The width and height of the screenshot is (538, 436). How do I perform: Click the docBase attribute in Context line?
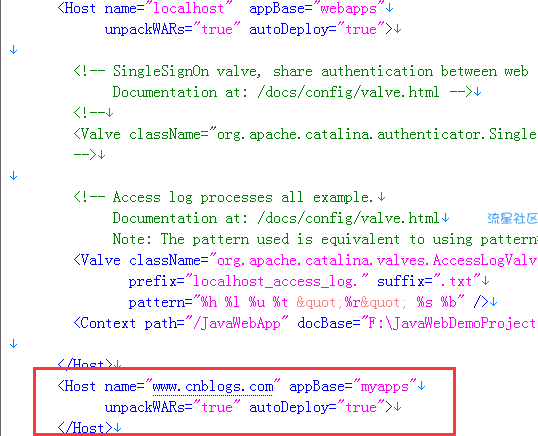(324, 323)
